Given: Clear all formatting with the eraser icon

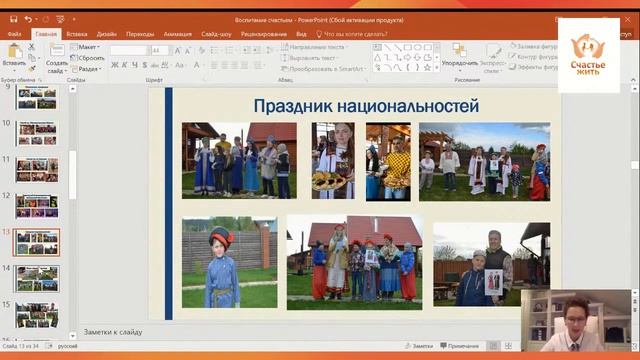Looking at the screenshot, I should (202, 51).
